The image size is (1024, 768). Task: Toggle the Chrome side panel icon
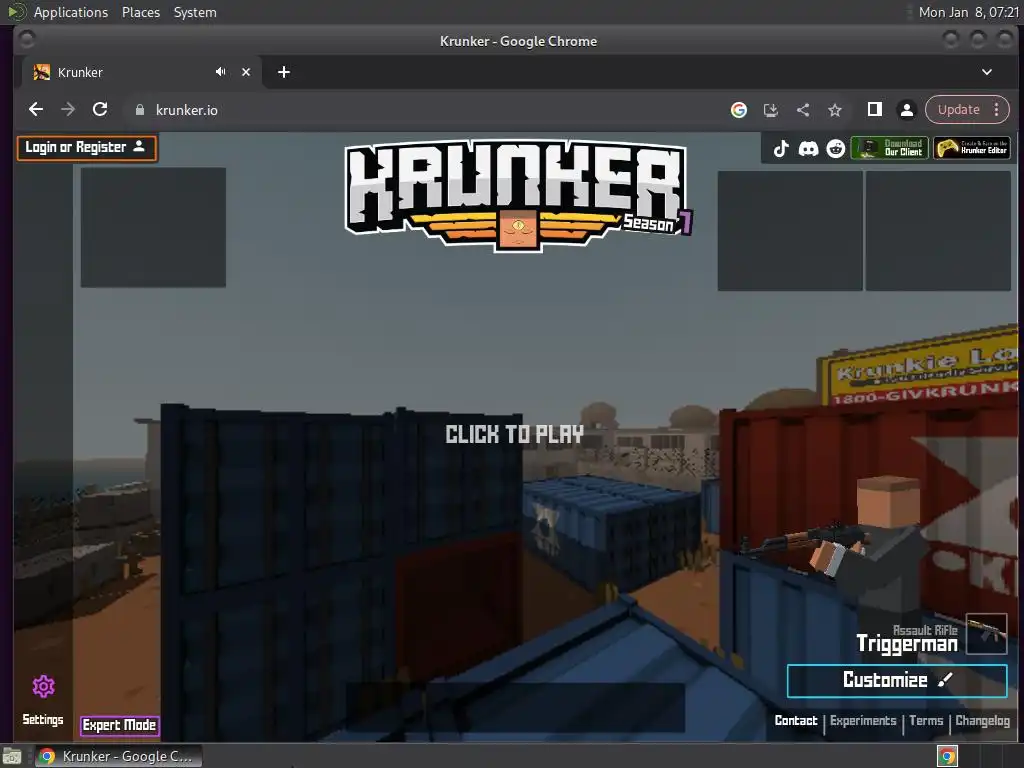874,110
